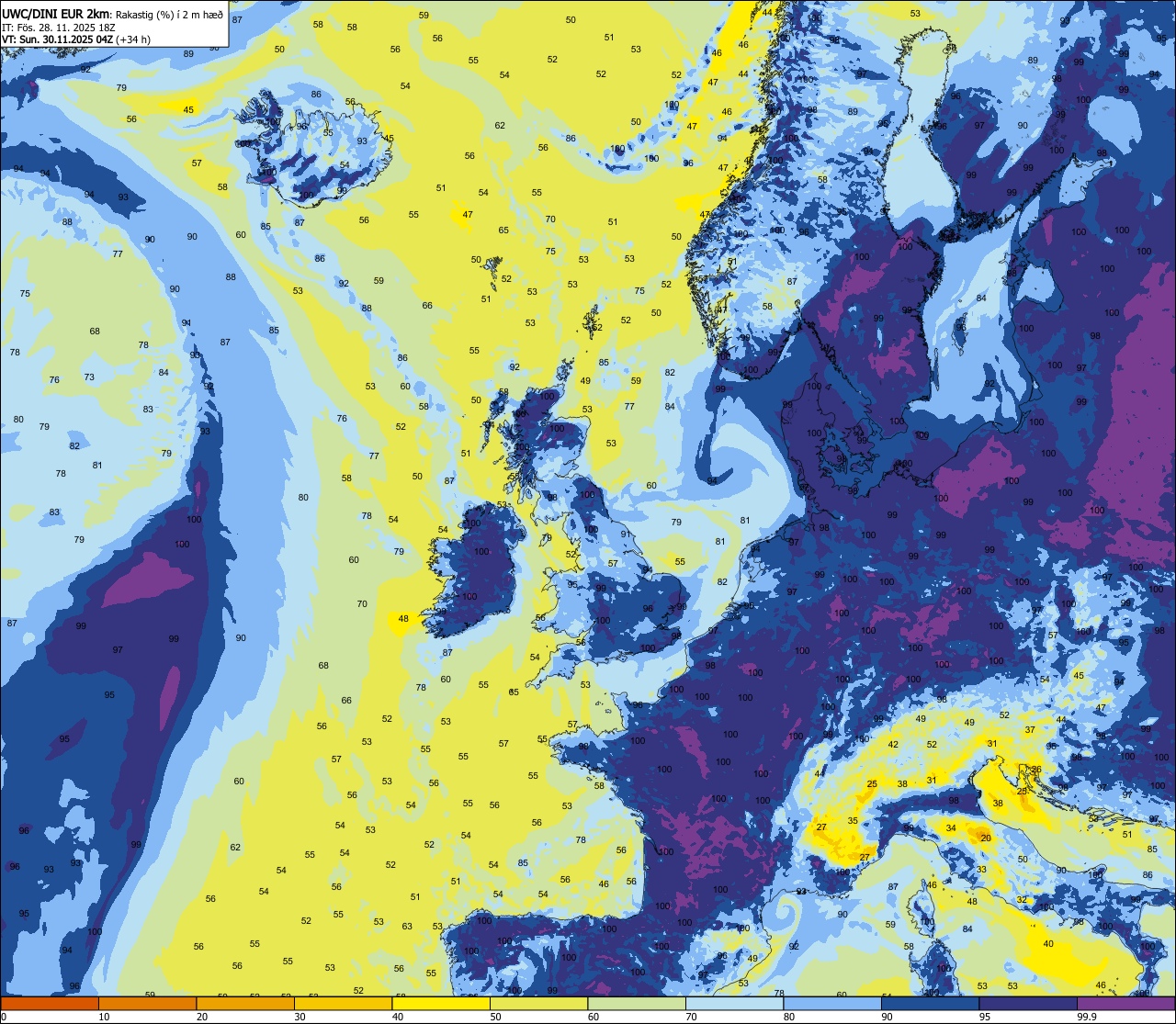Click the bright yellow 40–50 legend segment

[441, 1004]
